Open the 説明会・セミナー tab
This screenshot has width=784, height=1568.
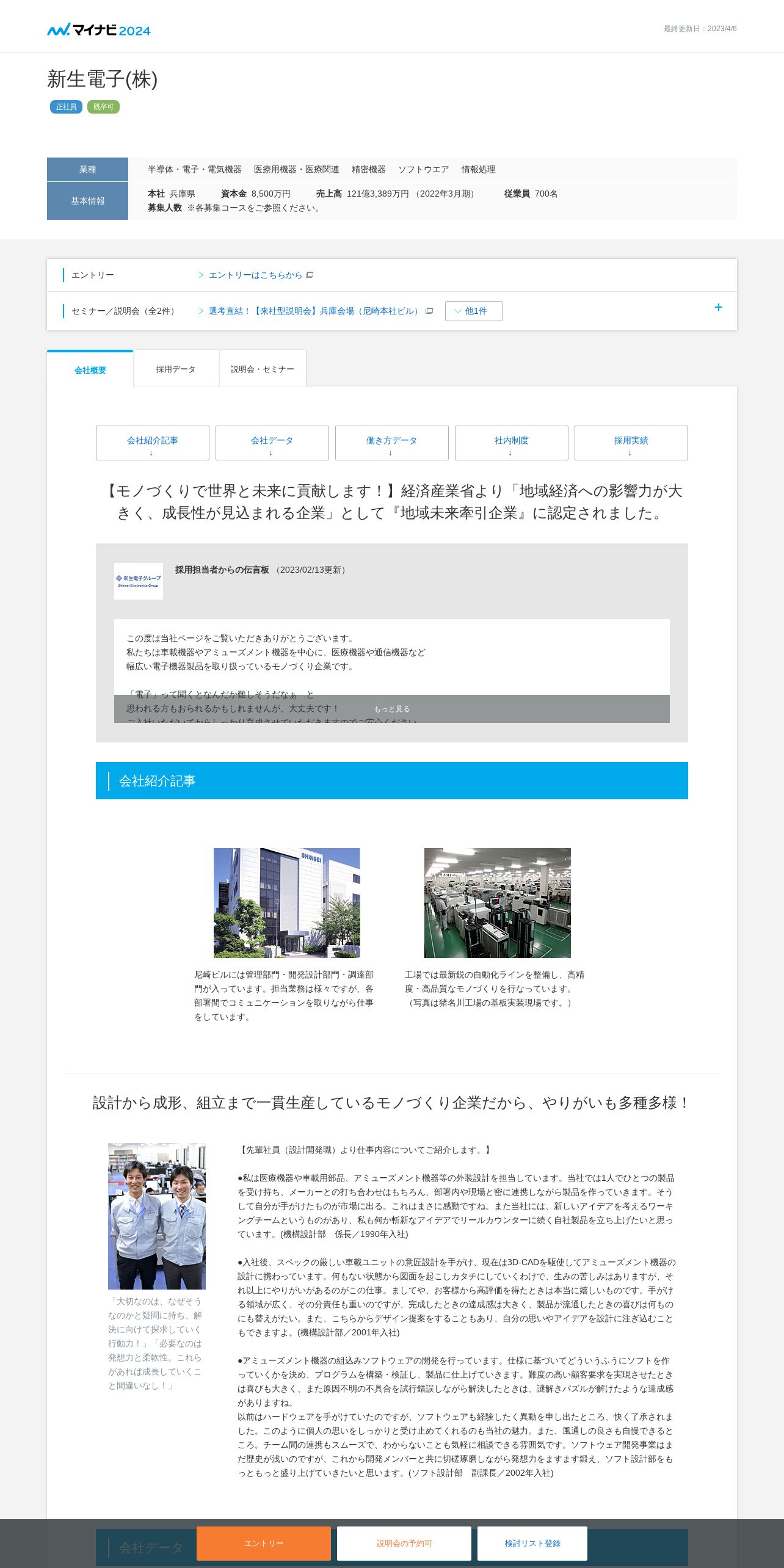(263, 369)
